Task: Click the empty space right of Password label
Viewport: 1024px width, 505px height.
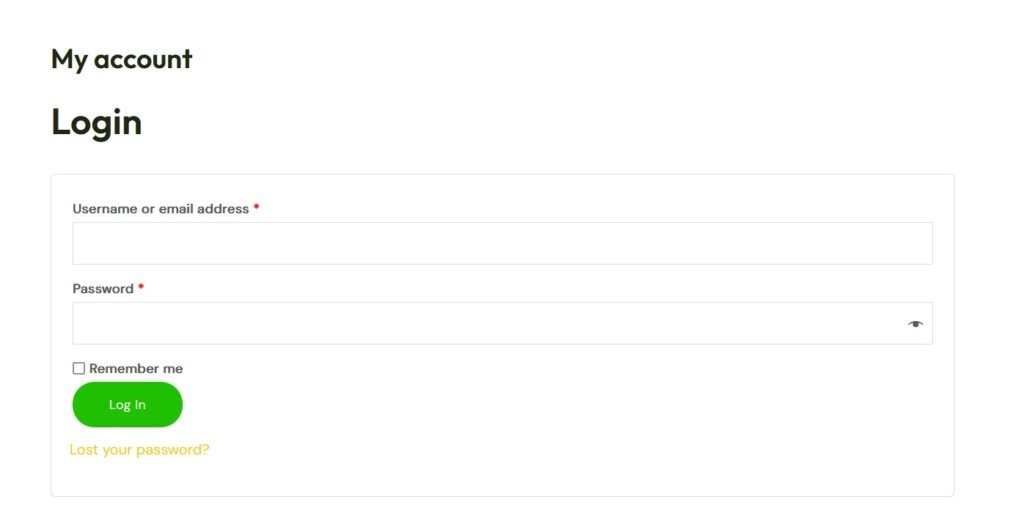Action: (x=500, y=289)
